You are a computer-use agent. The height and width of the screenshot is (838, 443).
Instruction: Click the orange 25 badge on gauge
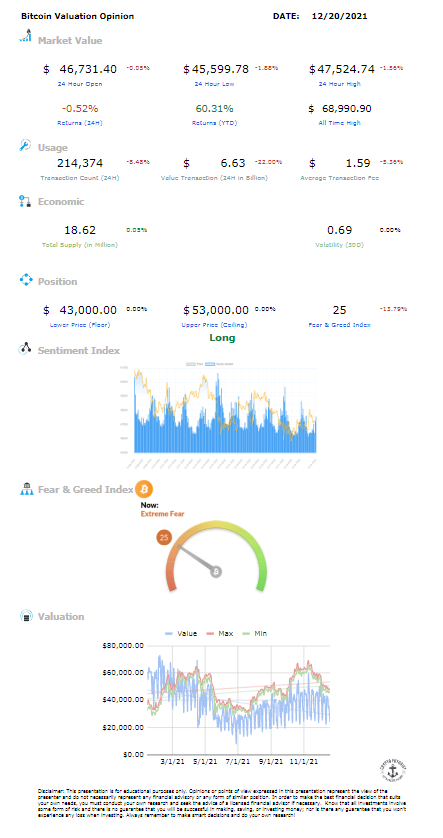pyautogui.click(x=164, y=538)
